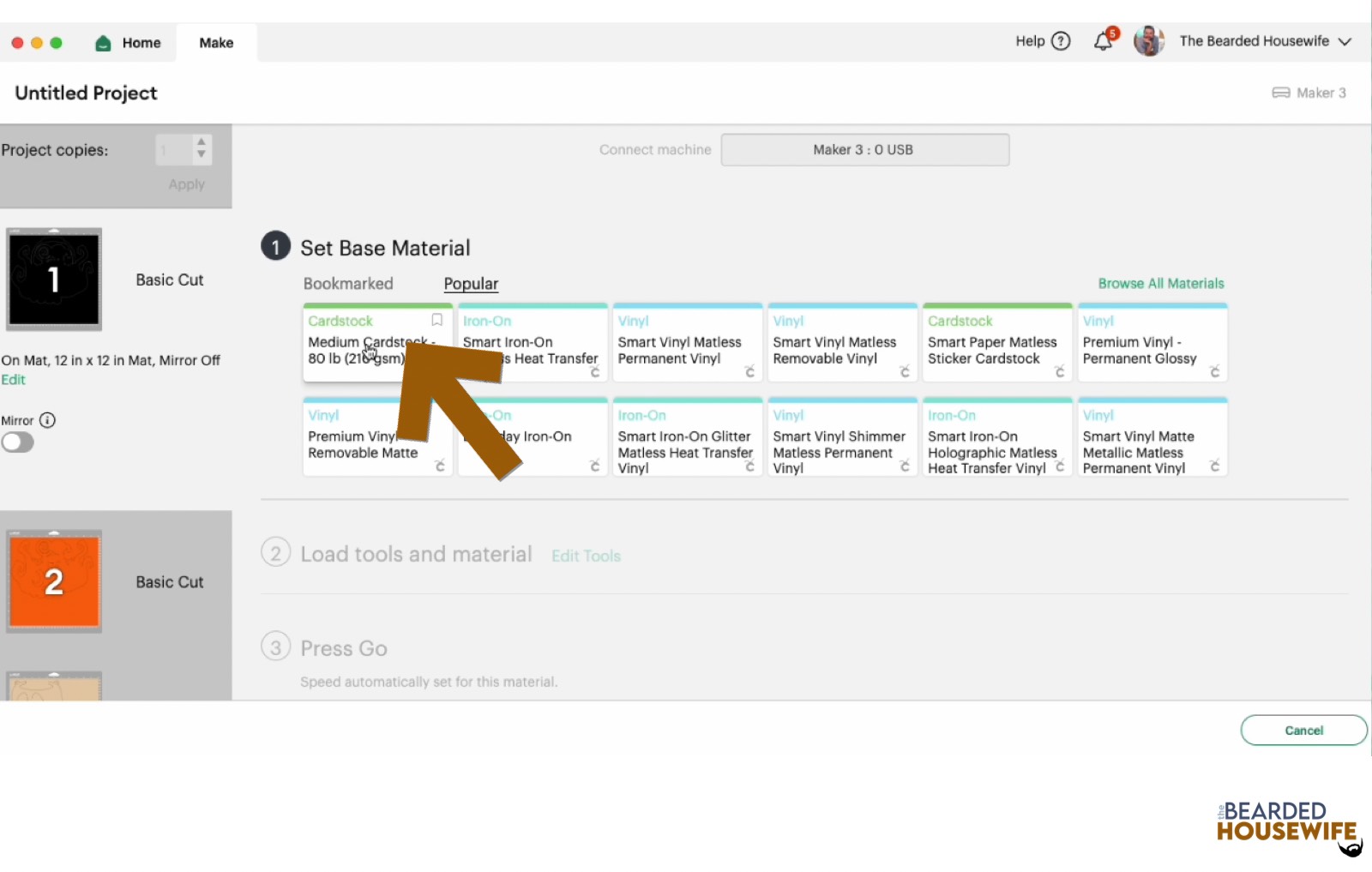This screenshot has width=1372, height=872.
Task: Switch to the Bookmarked materials tab
Action: pyautogui.click(x=348, y=283)
